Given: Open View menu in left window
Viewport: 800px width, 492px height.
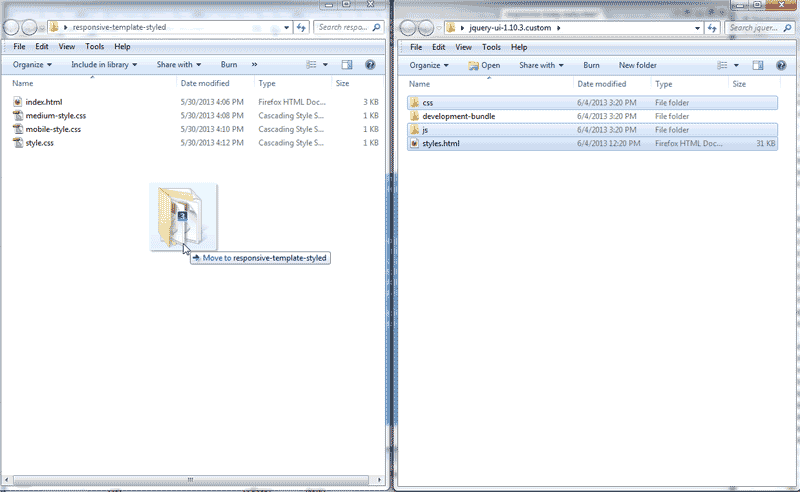Looking at the screenshot, I should click(x=67, y=46).
